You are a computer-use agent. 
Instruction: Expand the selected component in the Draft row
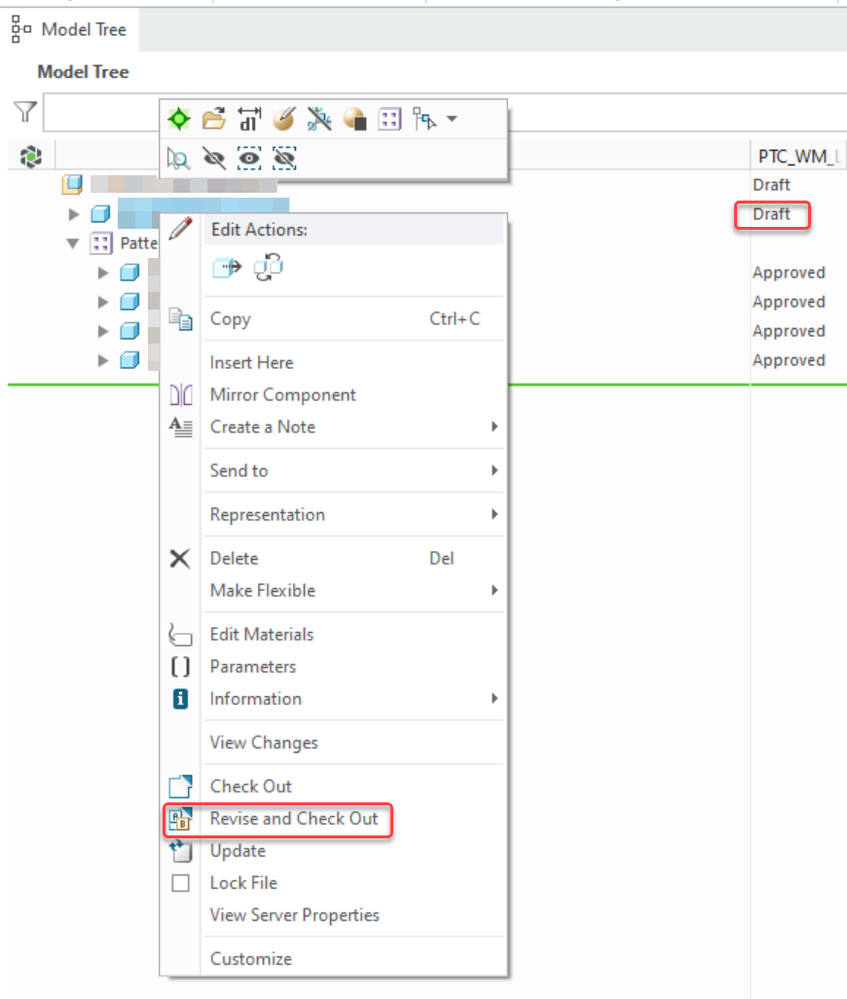[x=74, y=214]
